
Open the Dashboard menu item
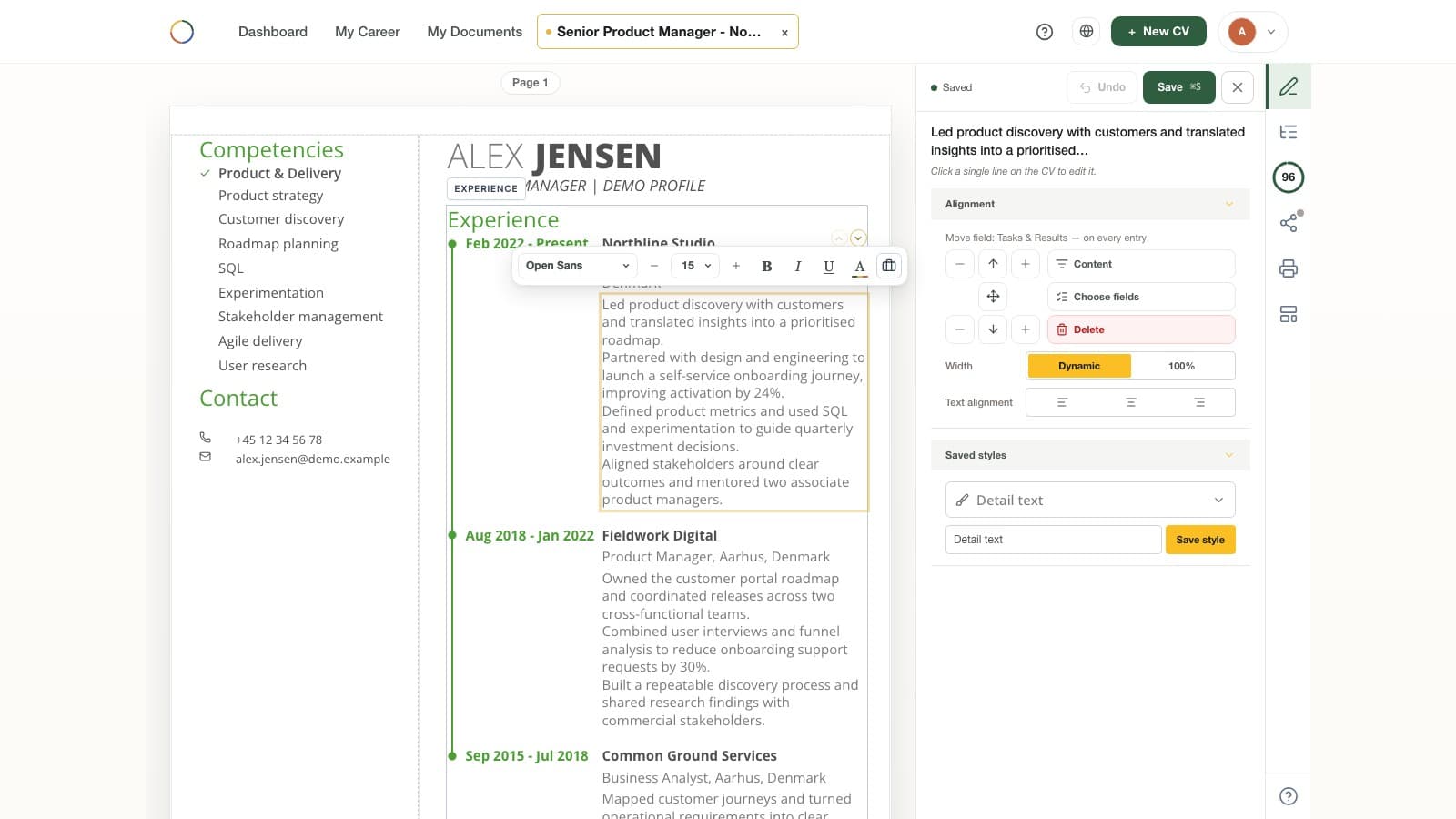click(x=273, y=32)
